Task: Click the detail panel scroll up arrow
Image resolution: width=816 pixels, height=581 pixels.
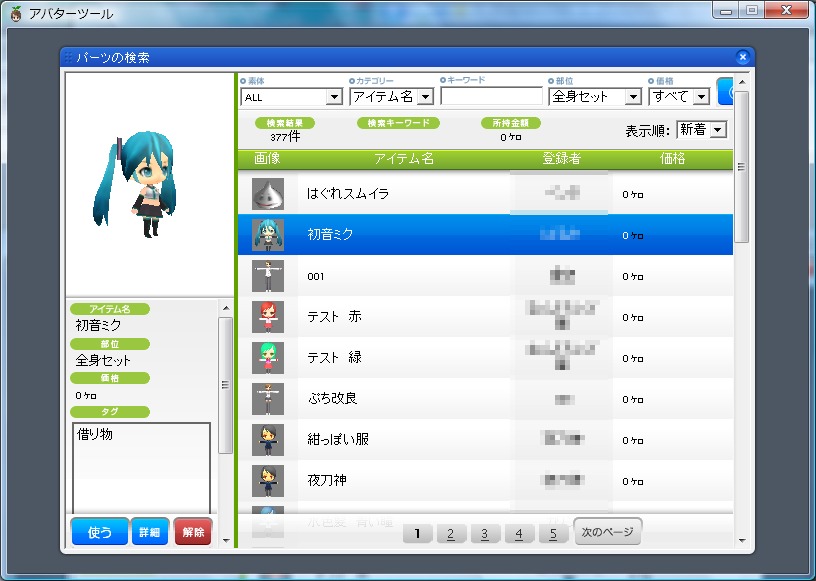Action: pyautogui.click(x=226, y=308)
